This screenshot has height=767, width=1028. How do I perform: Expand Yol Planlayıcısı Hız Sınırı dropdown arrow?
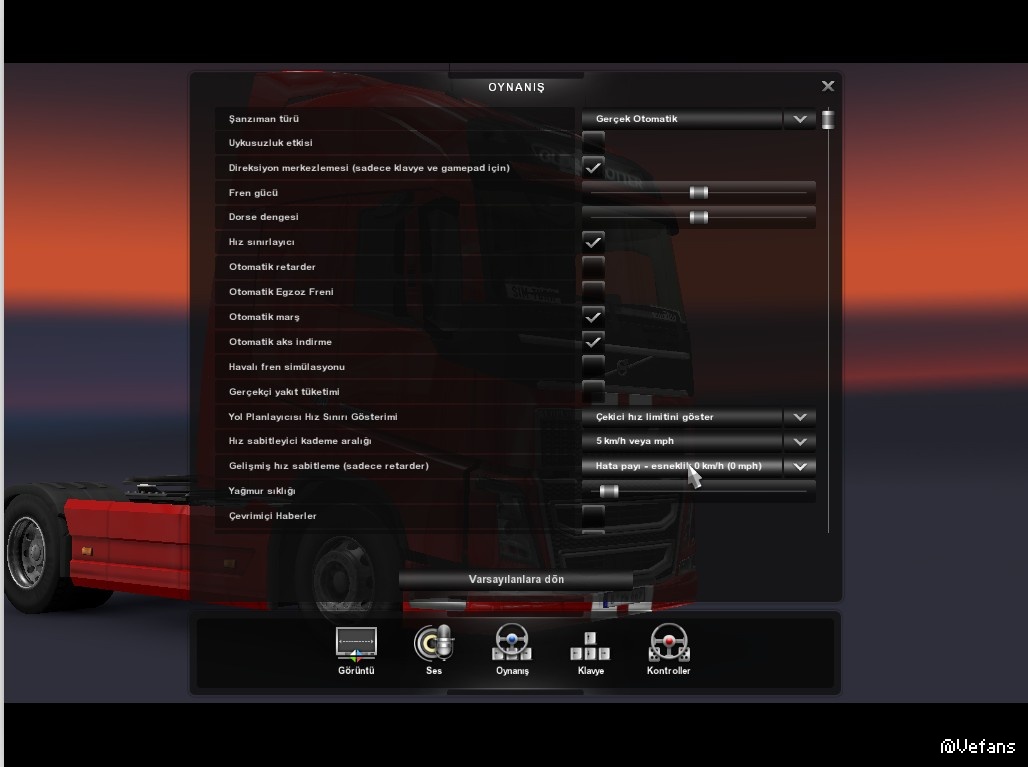800,417
